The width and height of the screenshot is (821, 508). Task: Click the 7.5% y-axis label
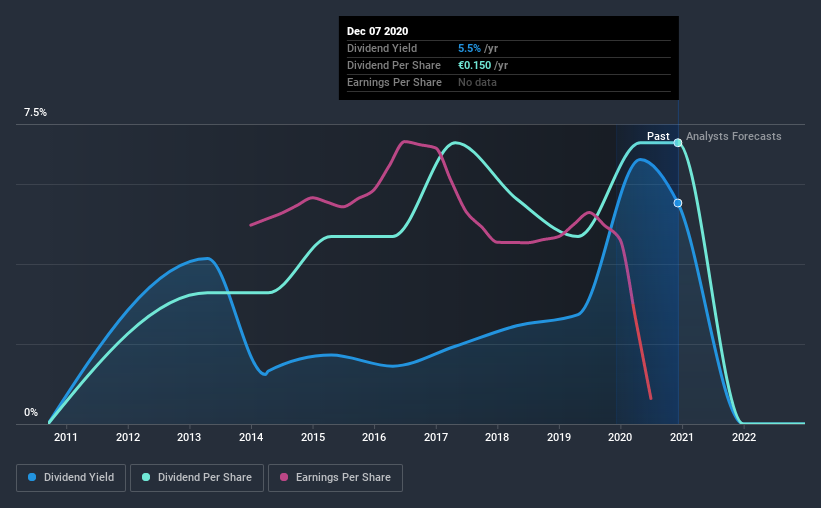[35, 113]
